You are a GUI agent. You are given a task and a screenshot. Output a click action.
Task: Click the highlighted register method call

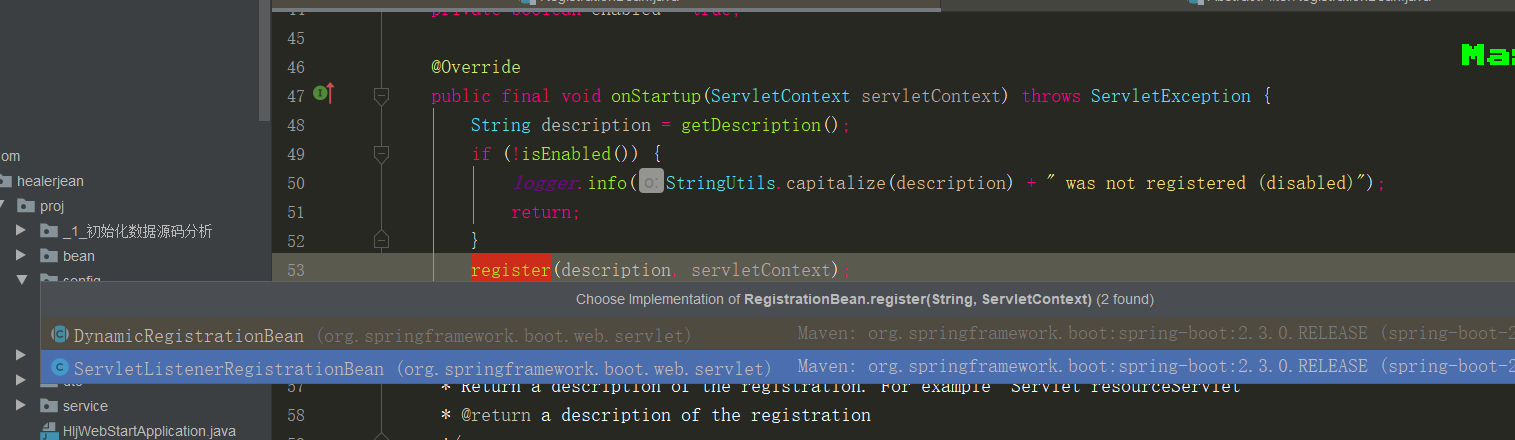tap(511, 270)
